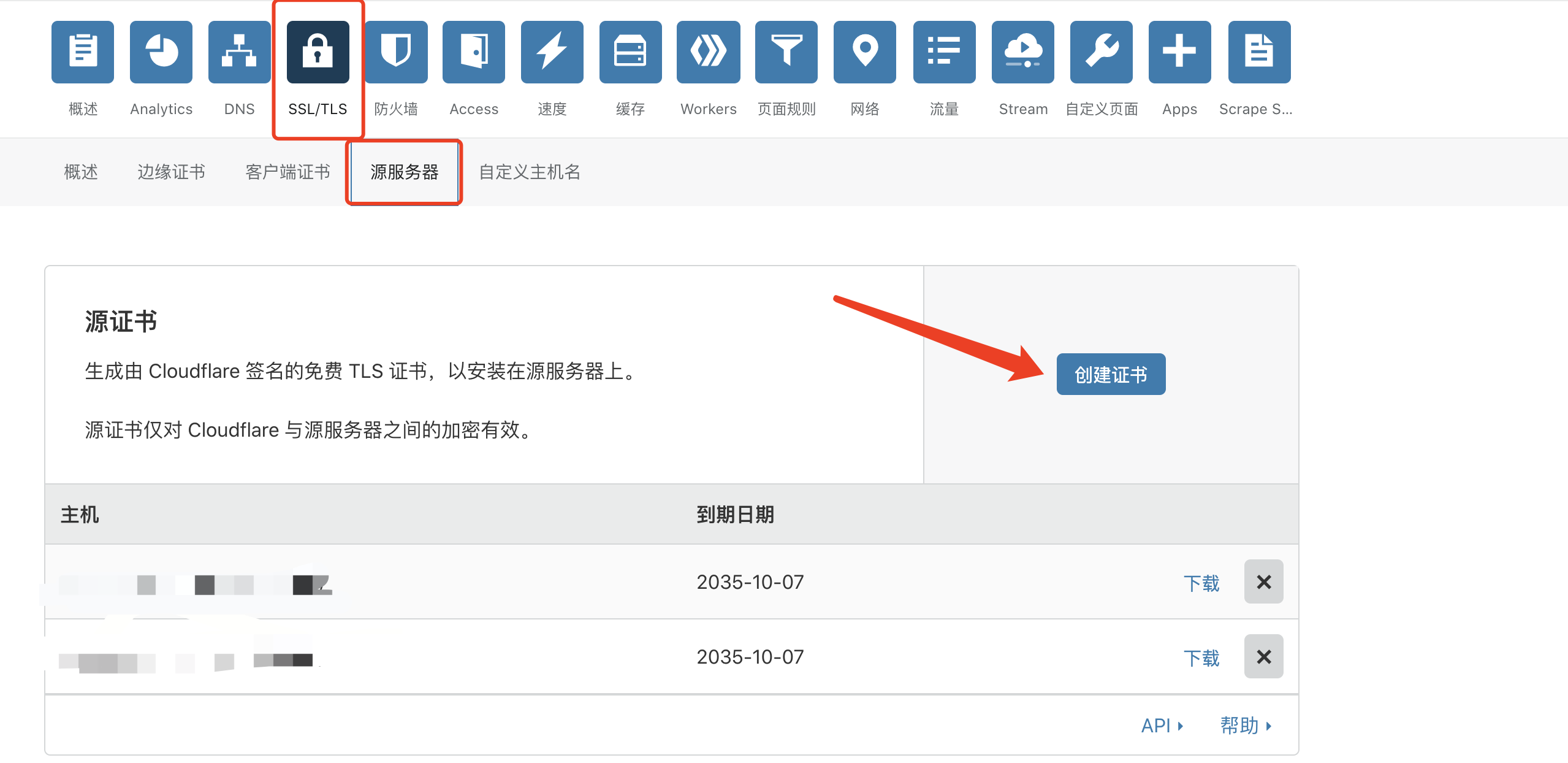
Task: Click the 创建证书 button
Action: [x=1111, y=374]
